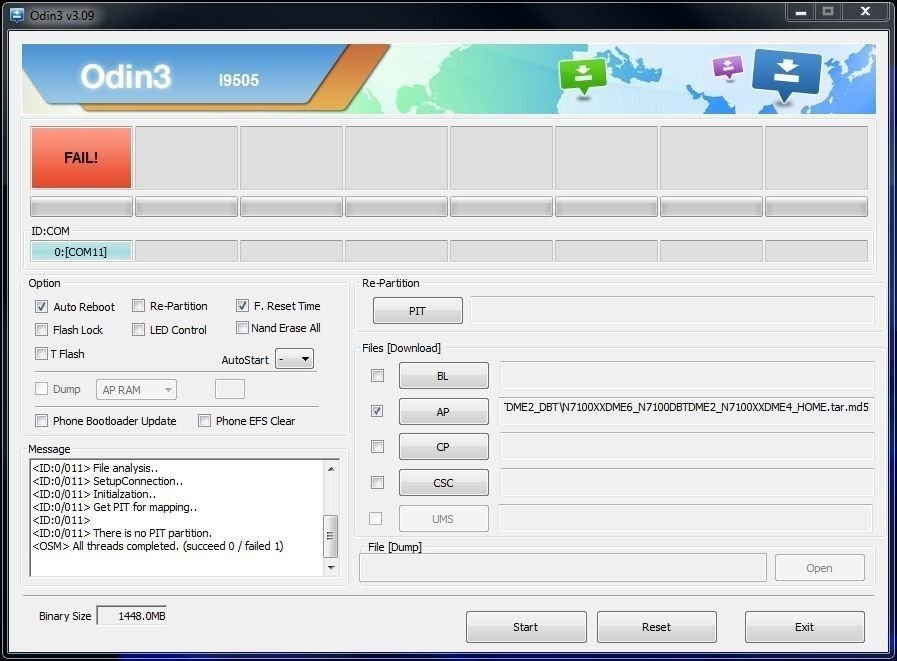The image size is (897, 661).
Task: Click the Exit button
Action: pos(804,627)
